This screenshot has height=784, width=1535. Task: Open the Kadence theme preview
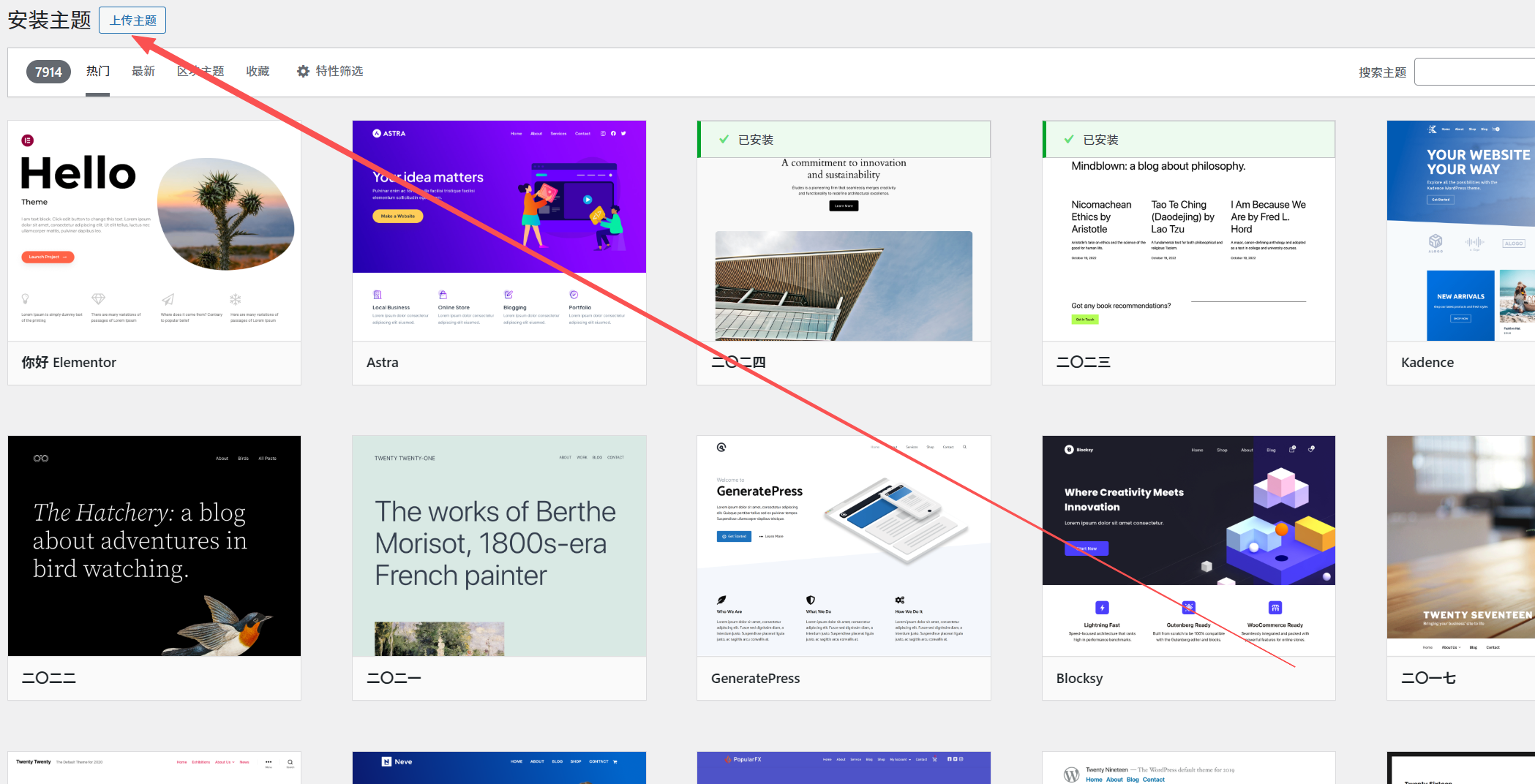coord(1460,231)
